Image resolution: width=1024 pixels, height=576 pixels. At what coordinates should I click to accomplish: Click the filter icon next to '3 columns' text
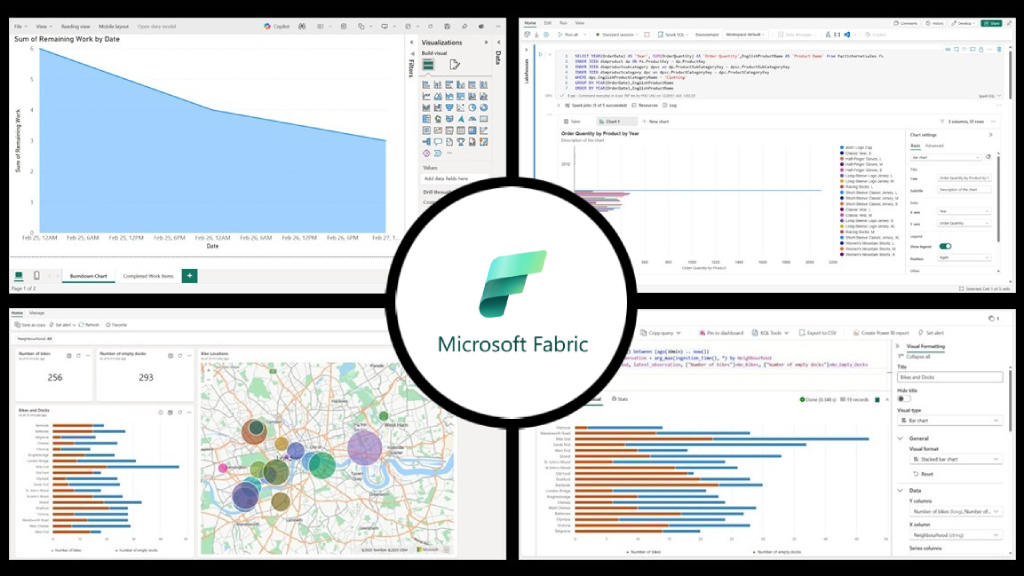point(942,121)
